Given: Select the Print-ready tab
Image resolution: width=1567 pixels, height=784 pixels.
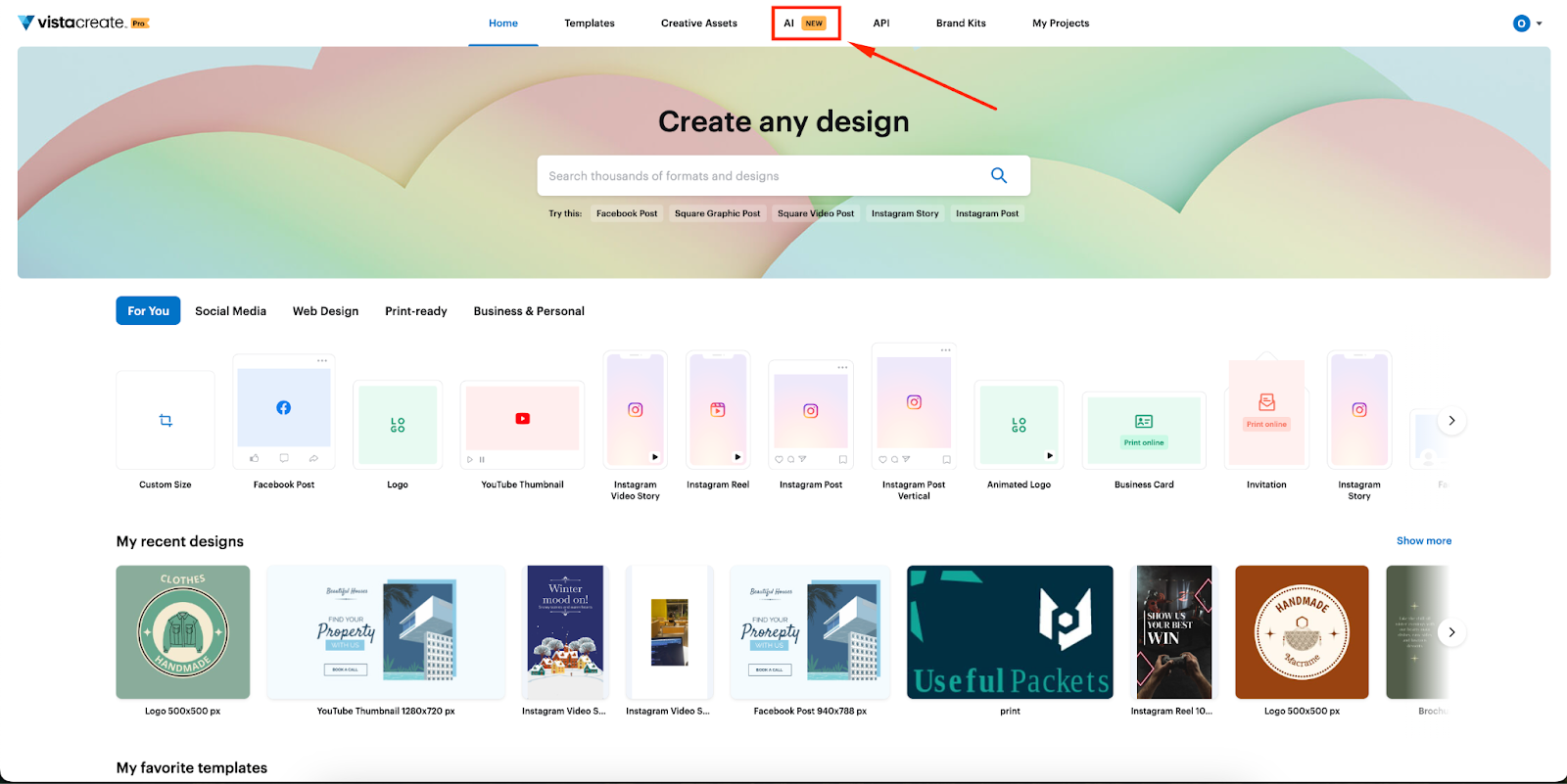Looking at the screenshot, I should 415,311.
